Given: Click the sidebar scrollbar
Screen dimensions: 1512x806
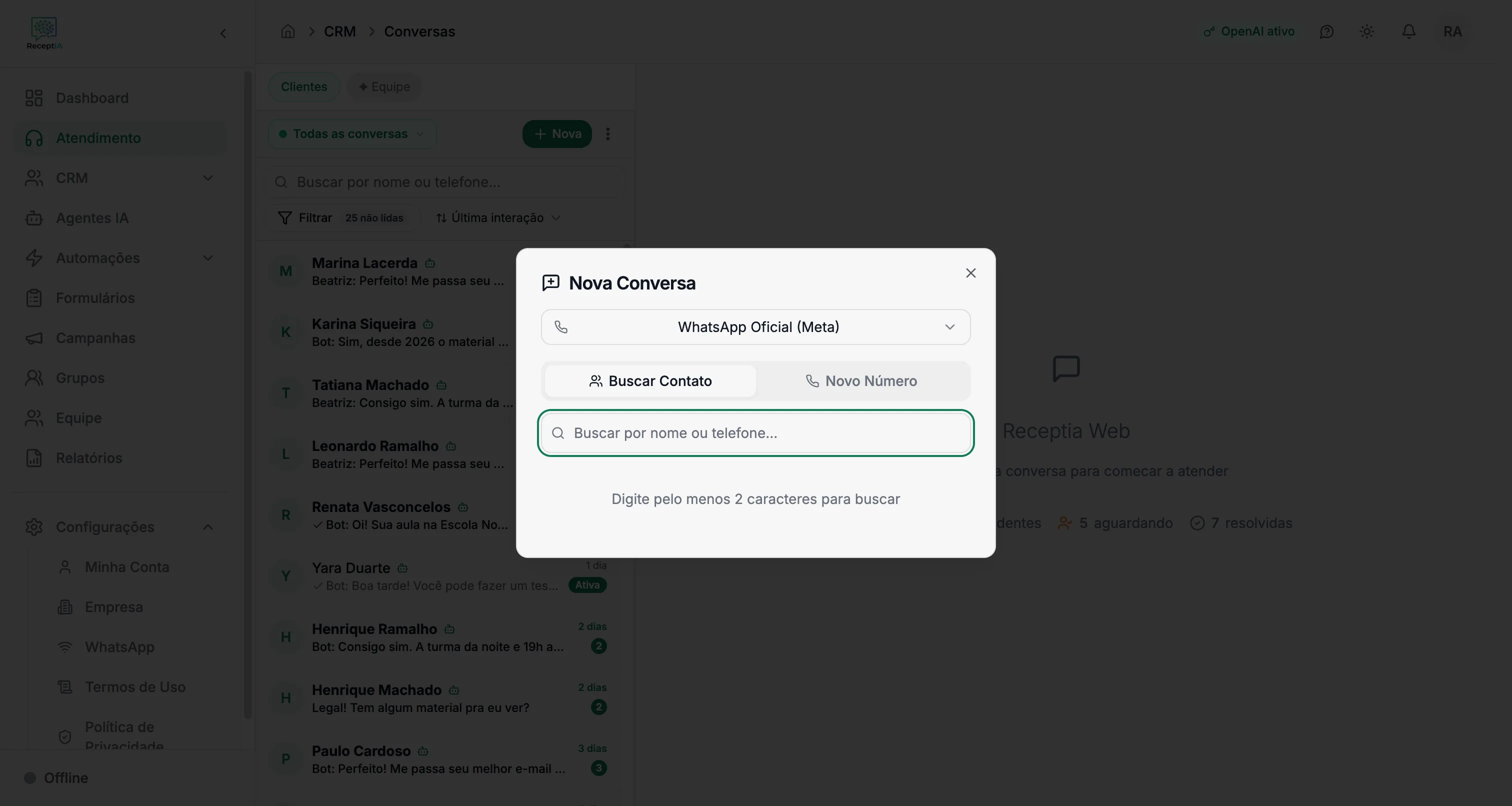Looking at the screenshot, I should pyautogui.click(x=247, y=394).
